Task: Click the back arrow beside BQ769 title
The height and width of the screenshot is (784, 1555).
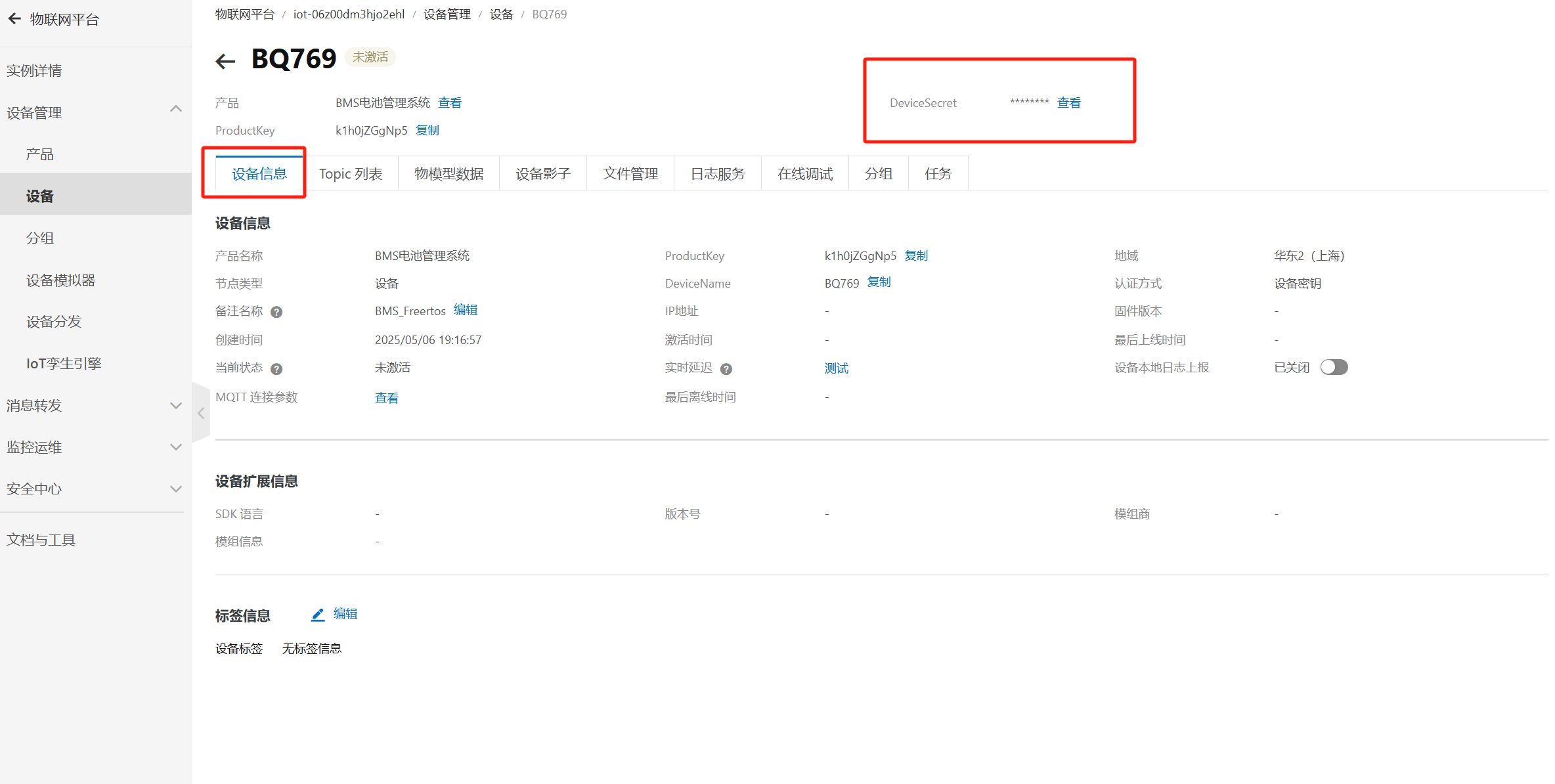Action: pyautogui.click(x=225, y=61)
